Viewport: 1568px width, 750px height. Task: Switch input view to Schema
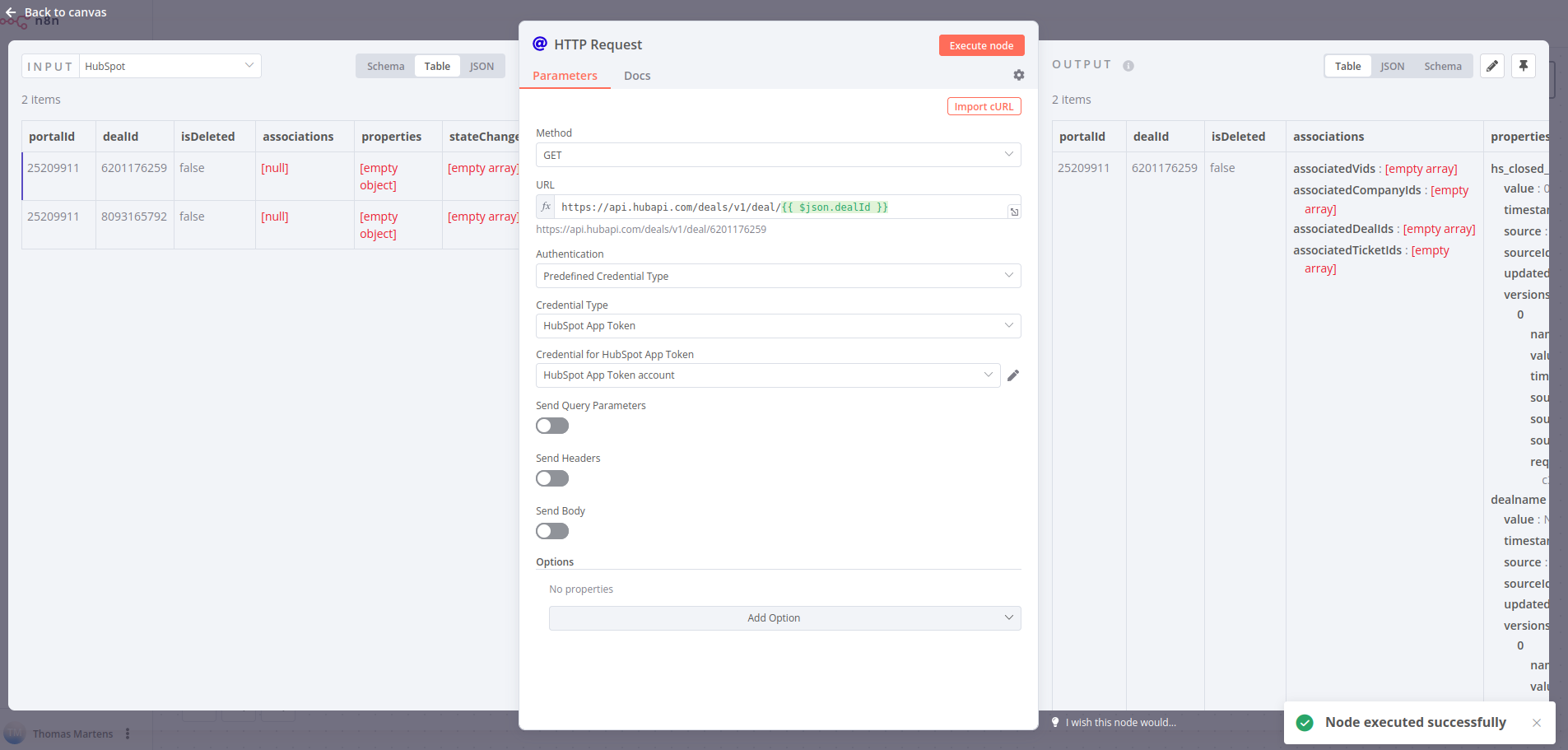click(385, 67)
